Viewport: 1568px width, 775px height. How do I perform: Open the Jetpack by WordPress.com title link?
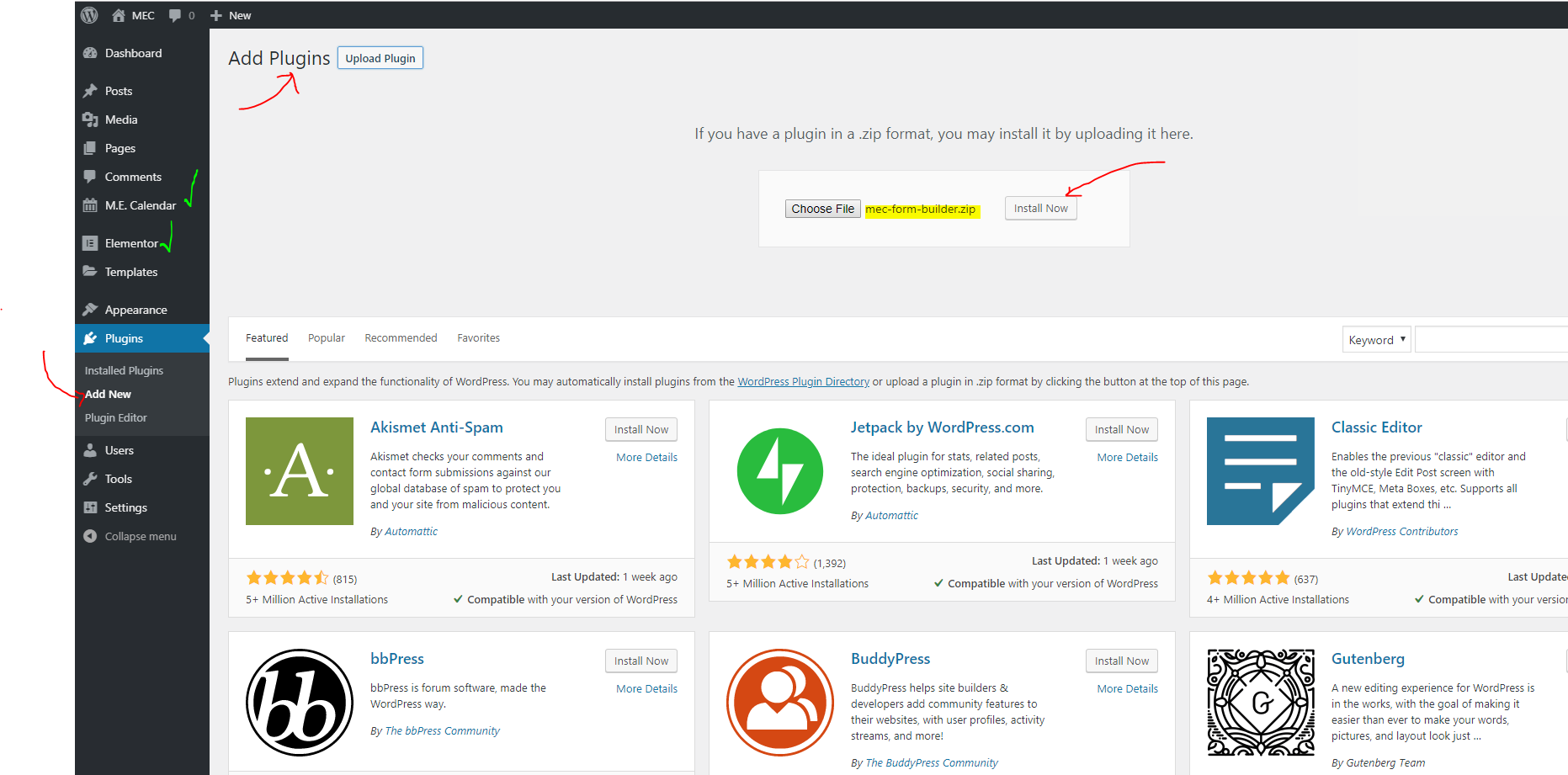pyautogui.click(x=942, y=427)
